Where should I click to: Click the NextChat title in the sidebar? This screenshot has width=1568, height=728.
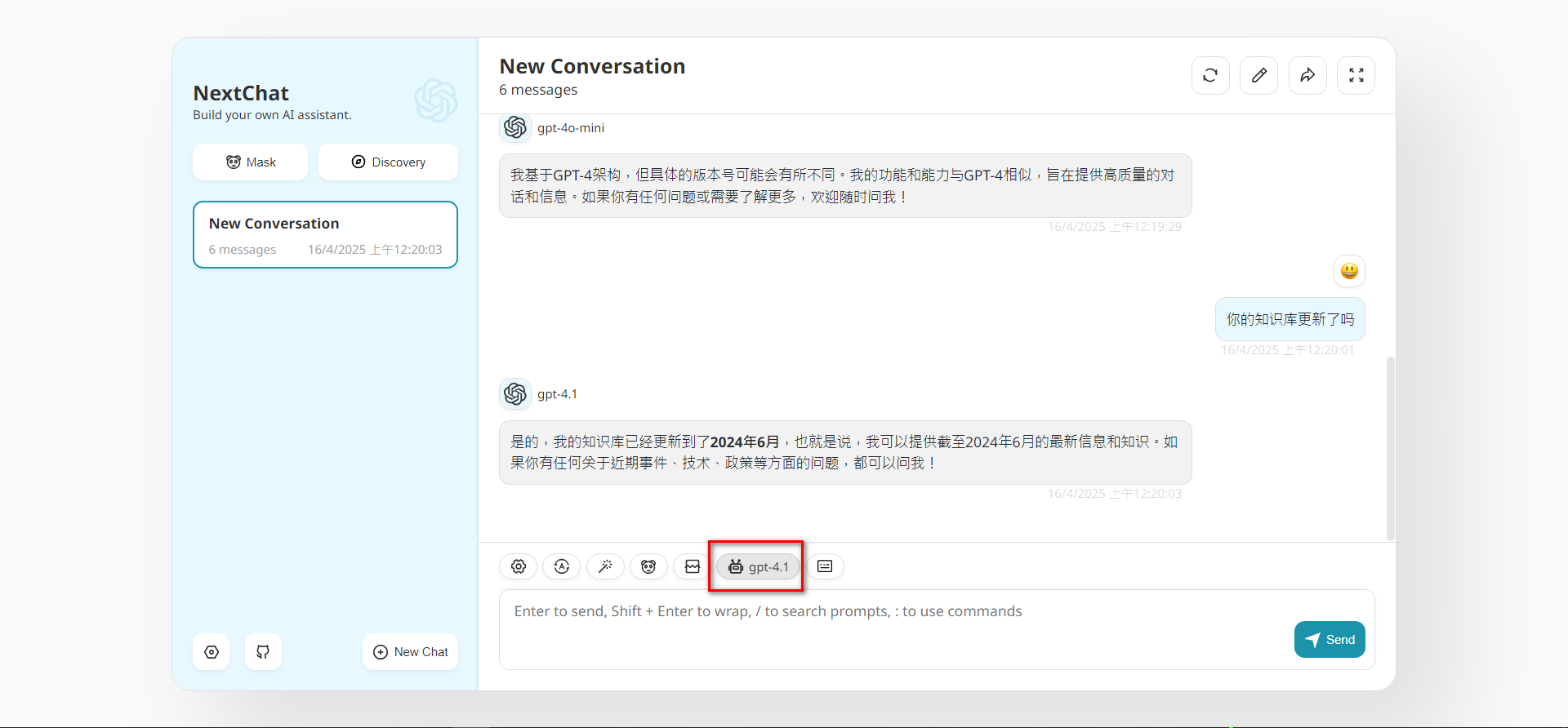pos(241,93)
